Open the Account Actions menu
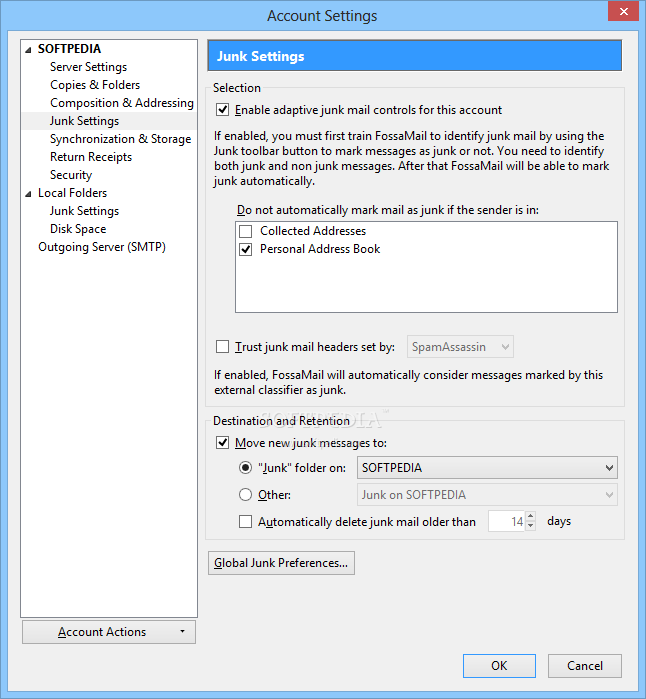The image size is (646, 699). (x=109, y=632)
